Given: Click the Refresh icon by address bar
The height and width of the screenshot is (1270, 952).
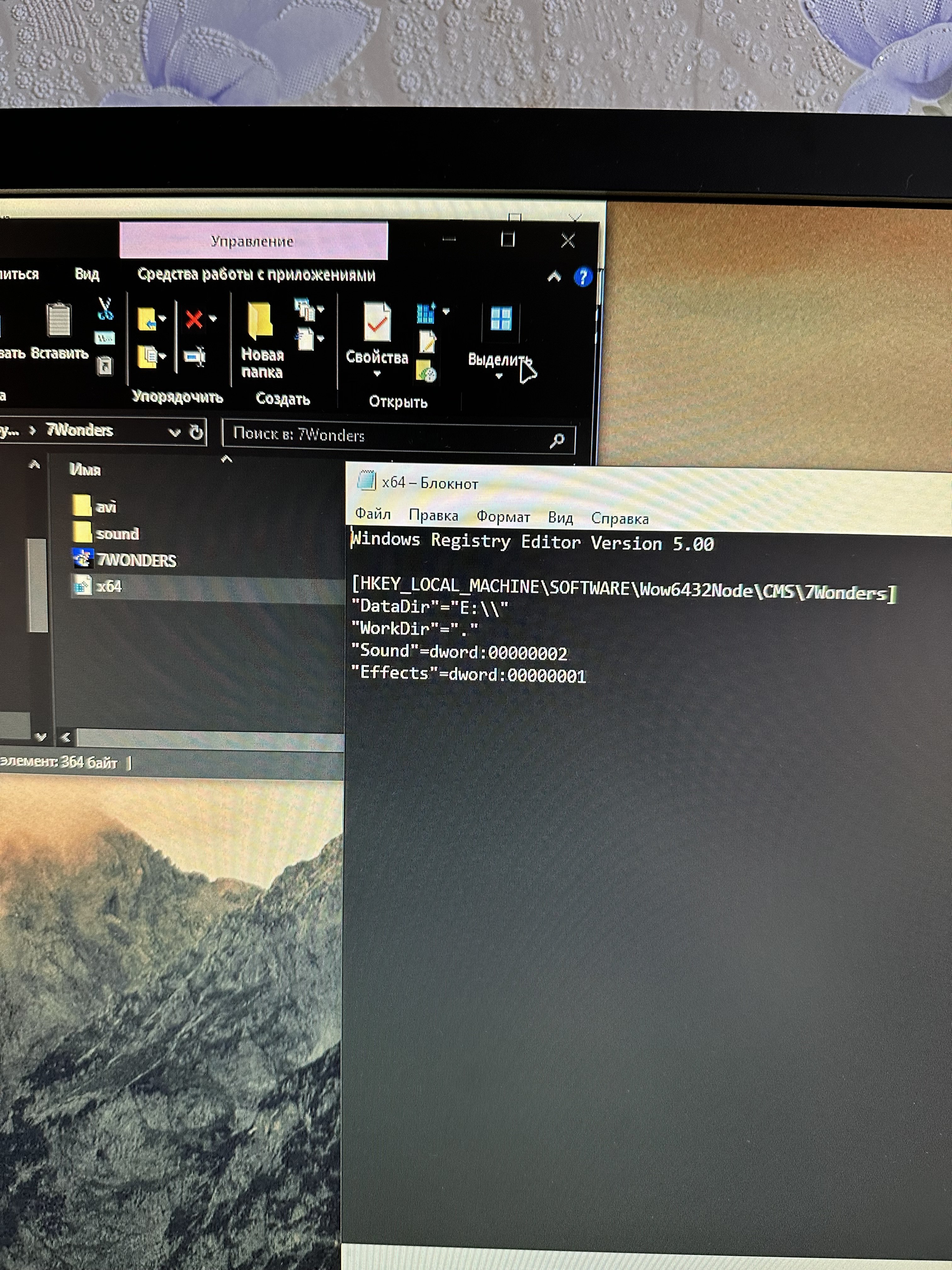Looking at the screenshot, I should (196, 432).
